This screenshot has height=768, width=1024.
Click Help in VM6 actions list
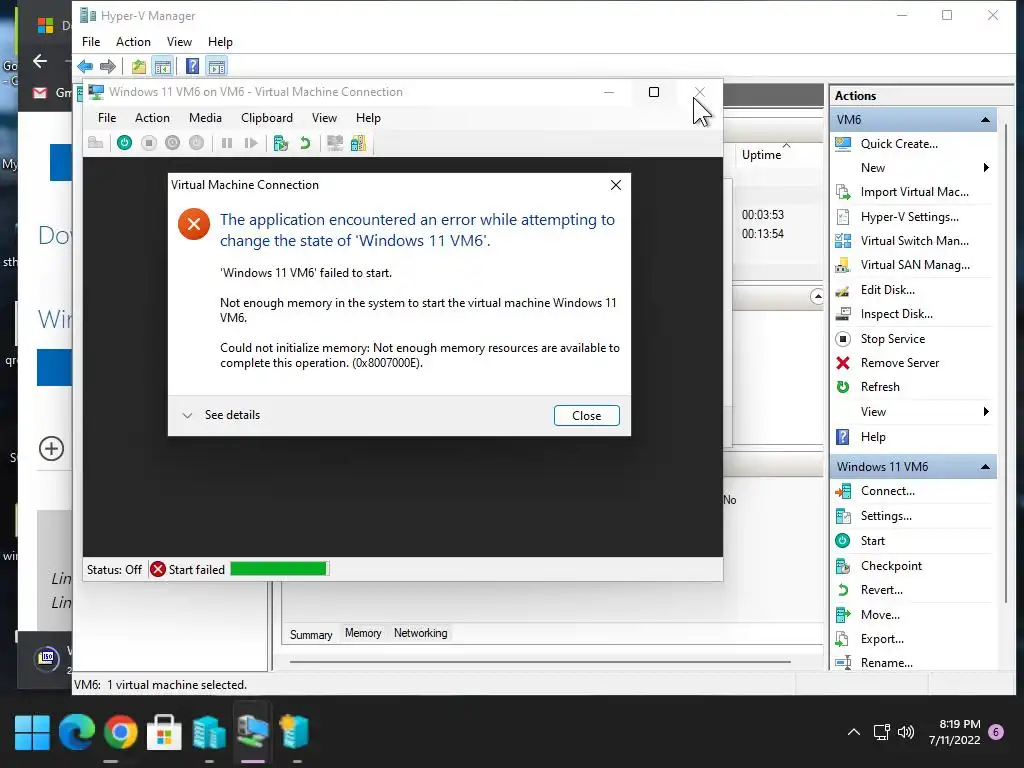[872, 437]
